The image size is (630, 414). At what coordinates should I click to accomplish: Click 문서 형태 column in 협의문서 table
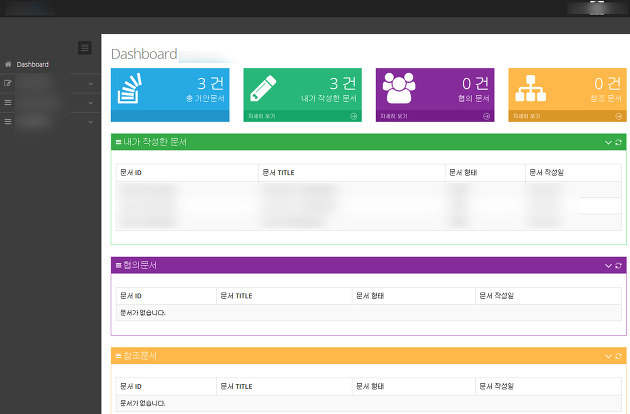(414, 296)
